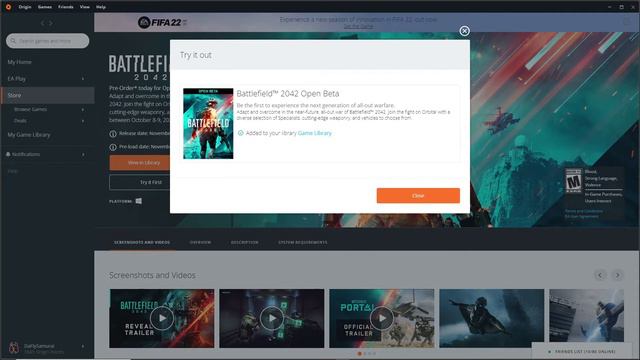This screenshot has width=640, height=360.
Task: Play the Portal Official Trailer video
Action: 382,318
